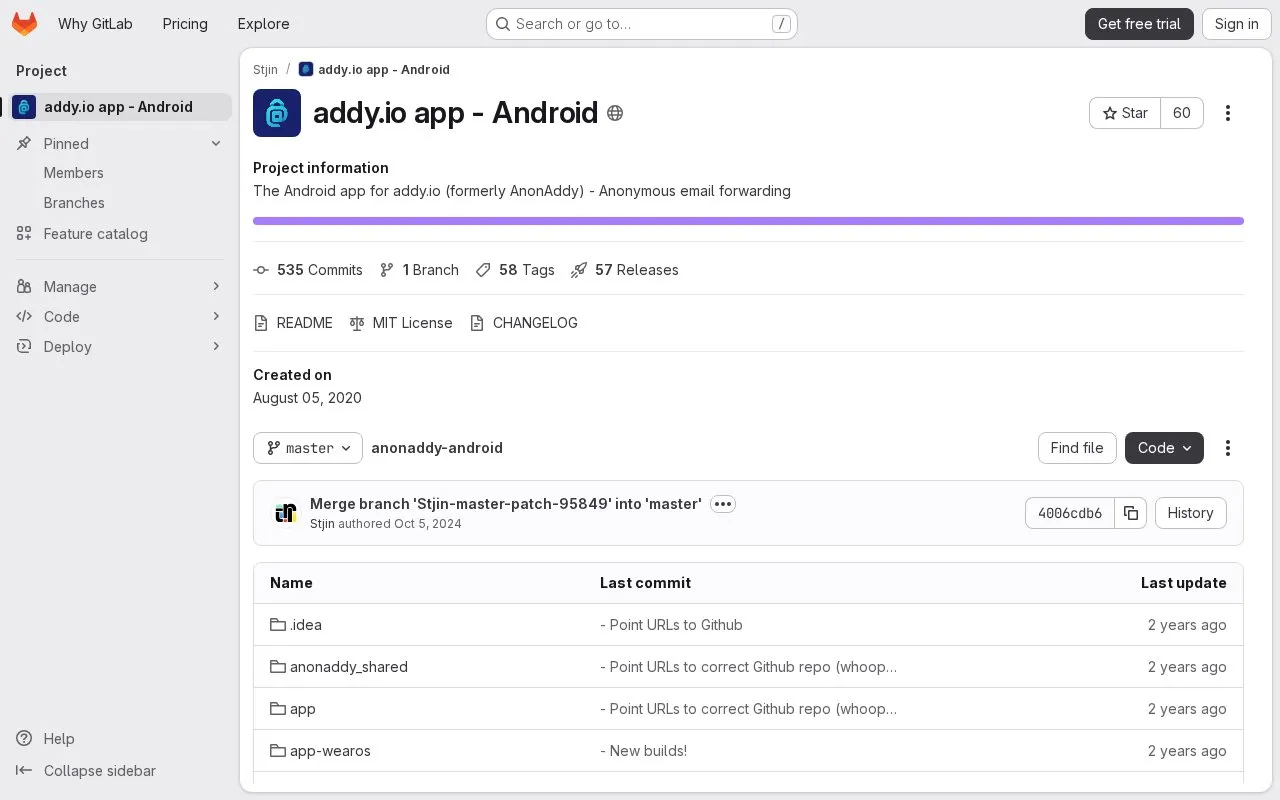The width and height of the screenshot is (1280, 800).
Task: Open the Help menu in sidebar
Action: [46, 739]
